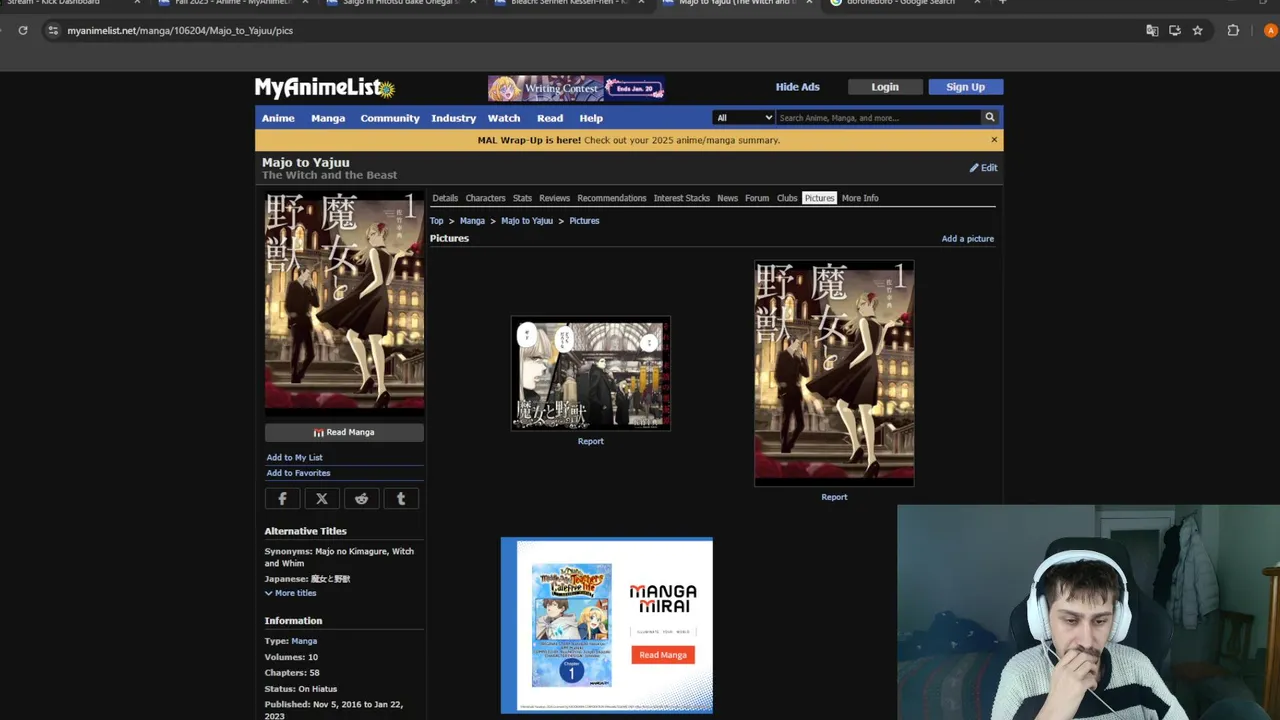Reload the page with the browser refresh icon

pyautogui.click(x=23, y=30)
